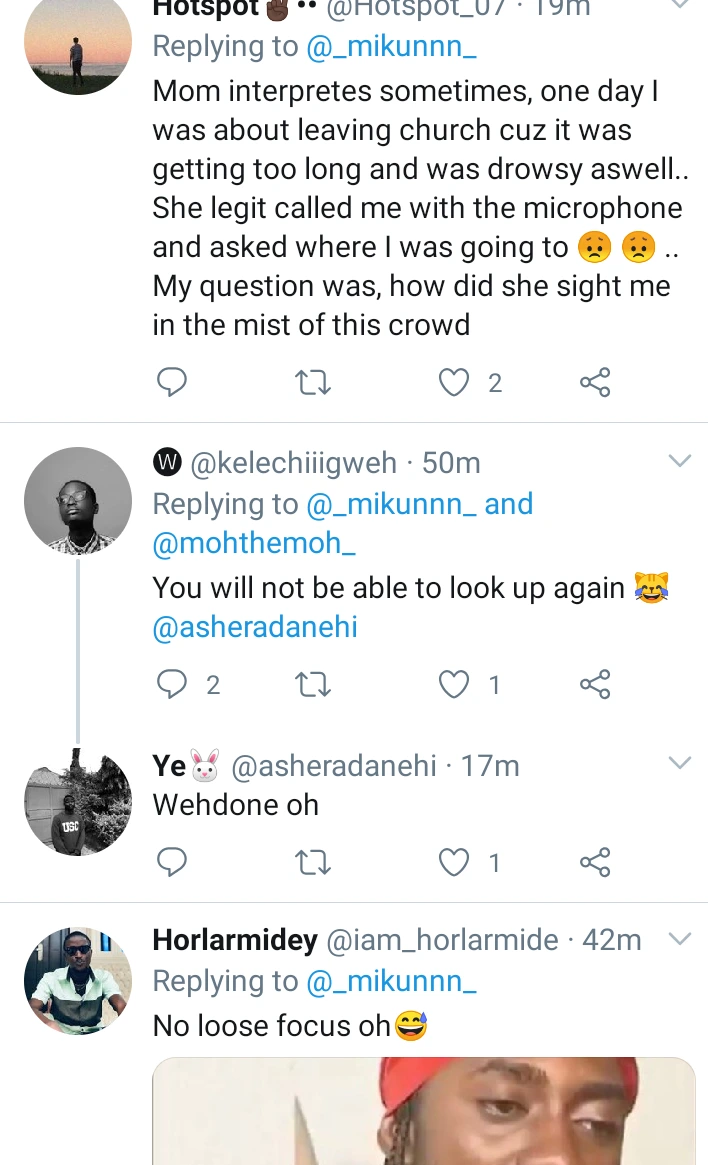Share kelechiiigweh's tweet
Viewport: 708px width, 1165px height.
(x=595, y=684)
